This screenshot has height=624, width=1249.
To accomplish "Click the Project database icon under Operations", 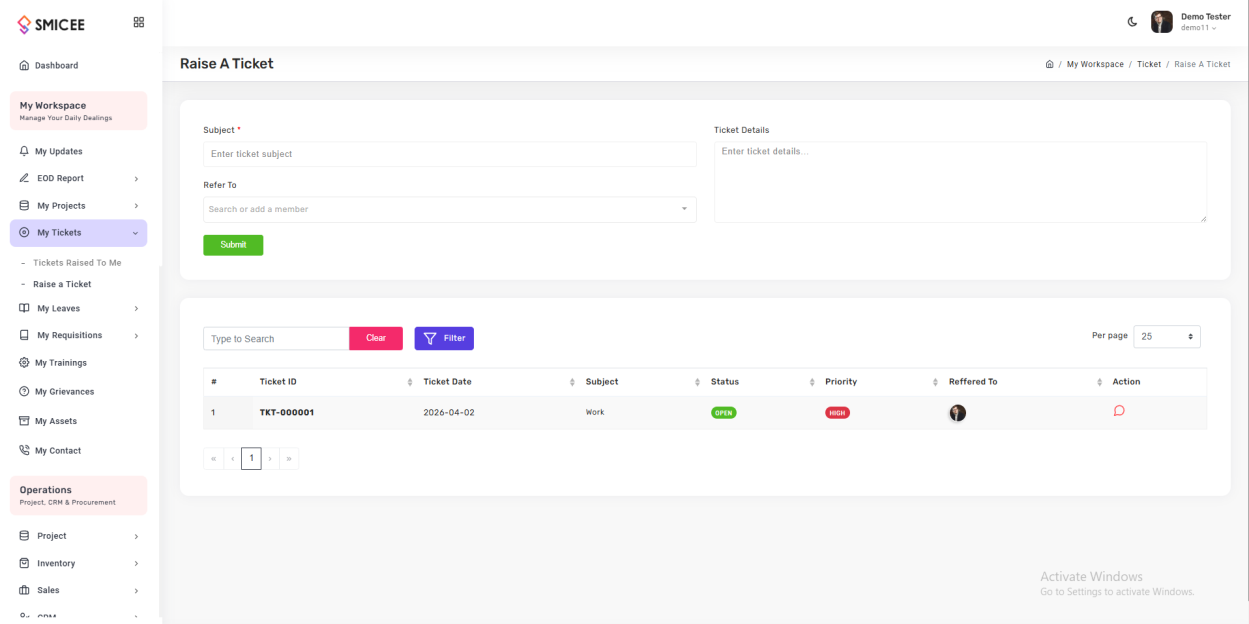I will [x=24, y=537].
